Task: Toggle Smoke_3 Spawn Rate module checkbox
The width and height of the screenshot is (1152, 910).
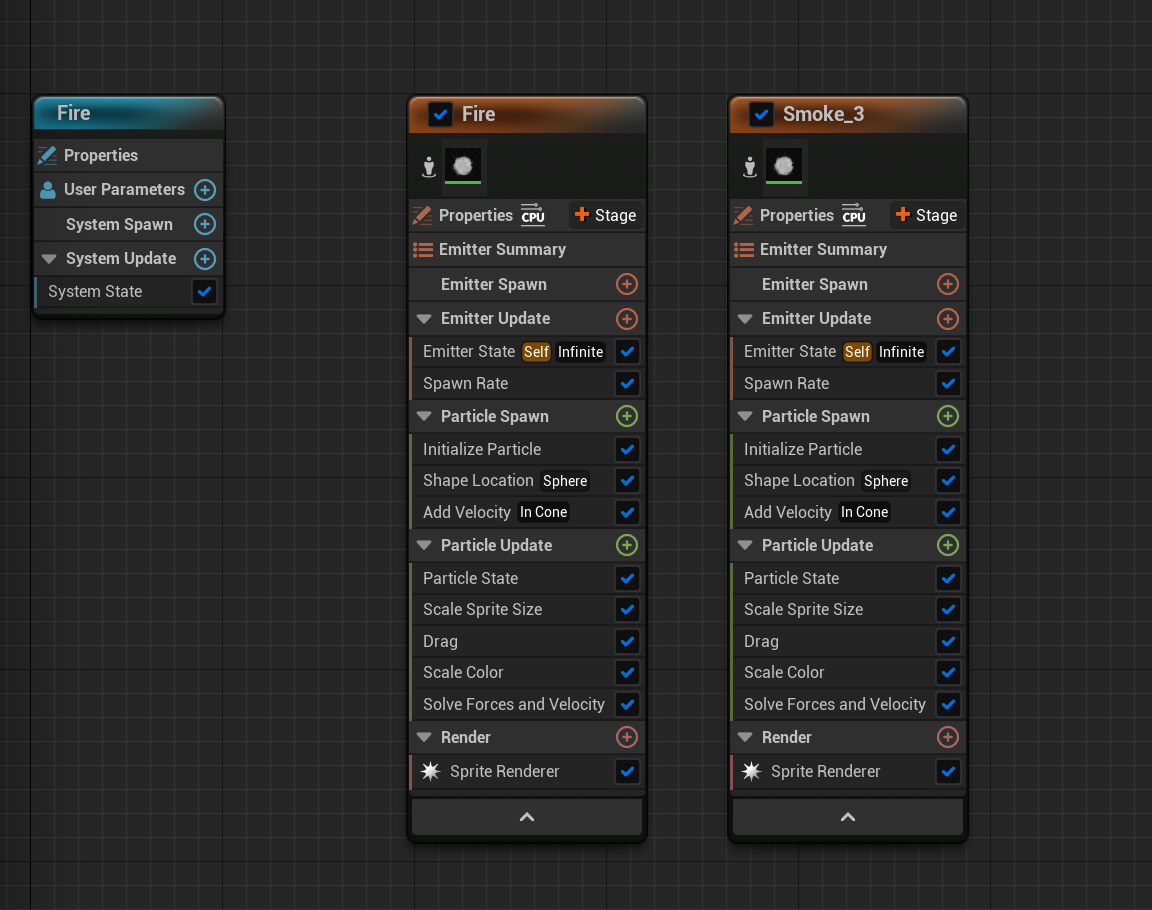Action: (x=948, y=383)
